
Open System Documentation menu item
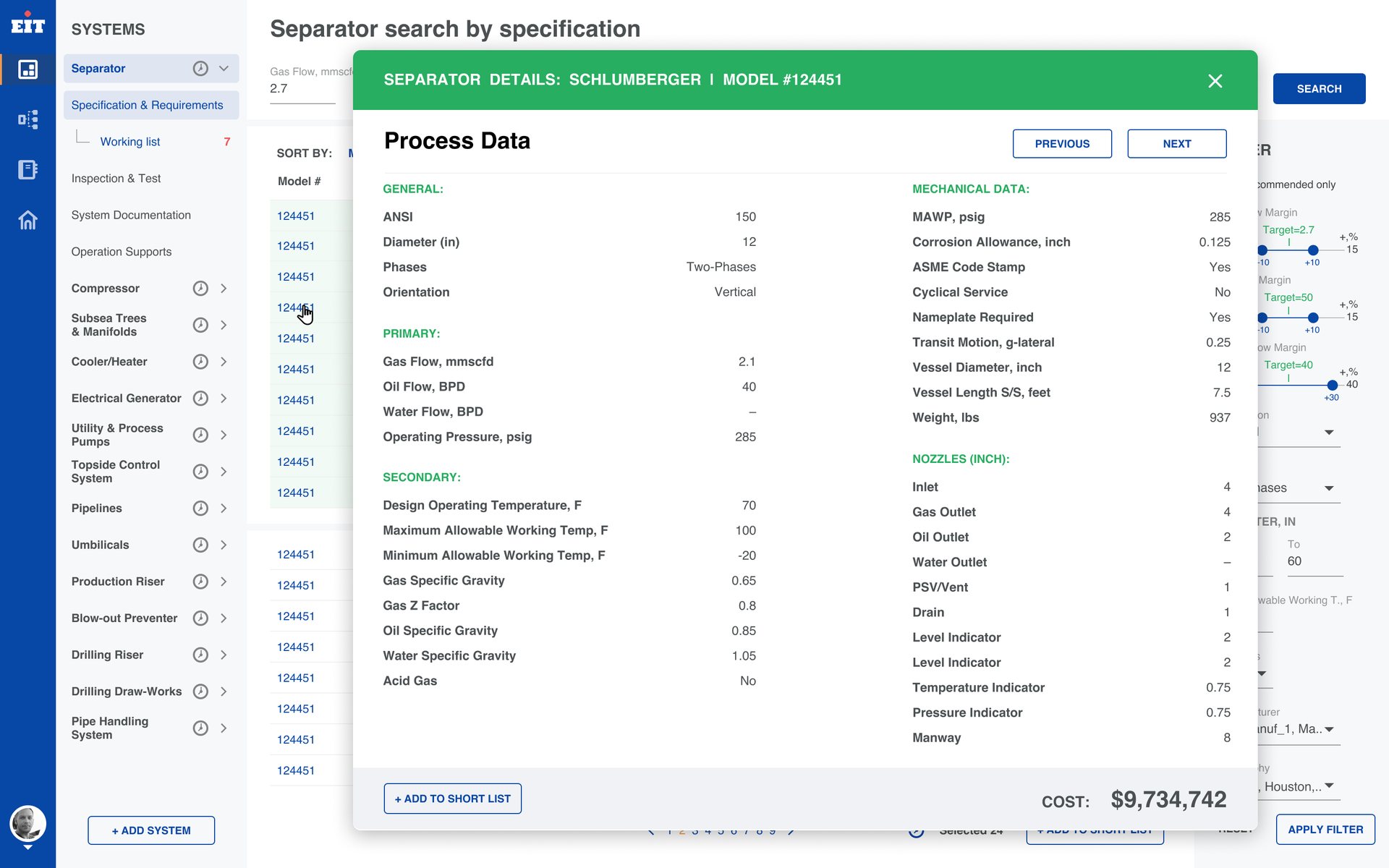[131, 215]
